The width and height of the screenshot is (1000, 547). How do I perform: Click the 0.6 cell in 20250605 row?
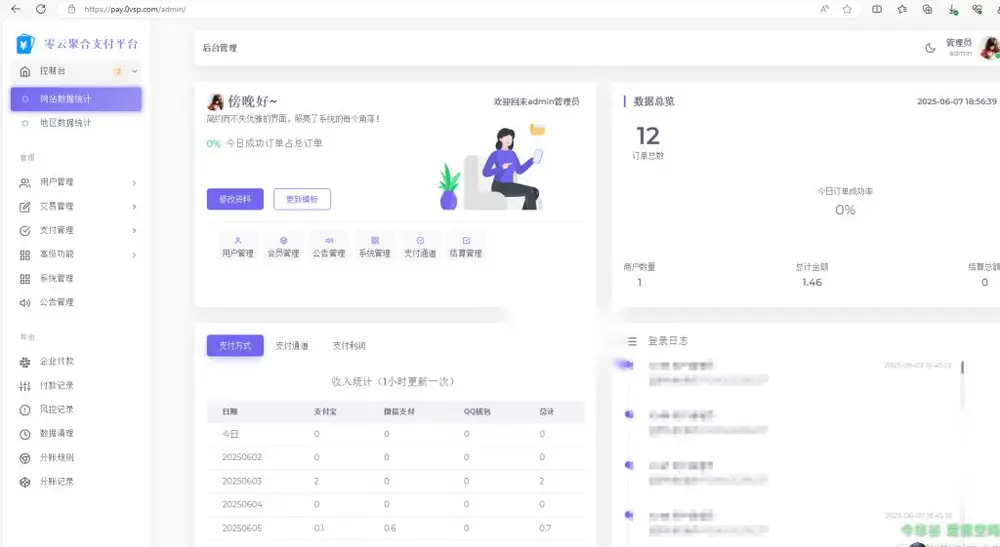(390, 528)
